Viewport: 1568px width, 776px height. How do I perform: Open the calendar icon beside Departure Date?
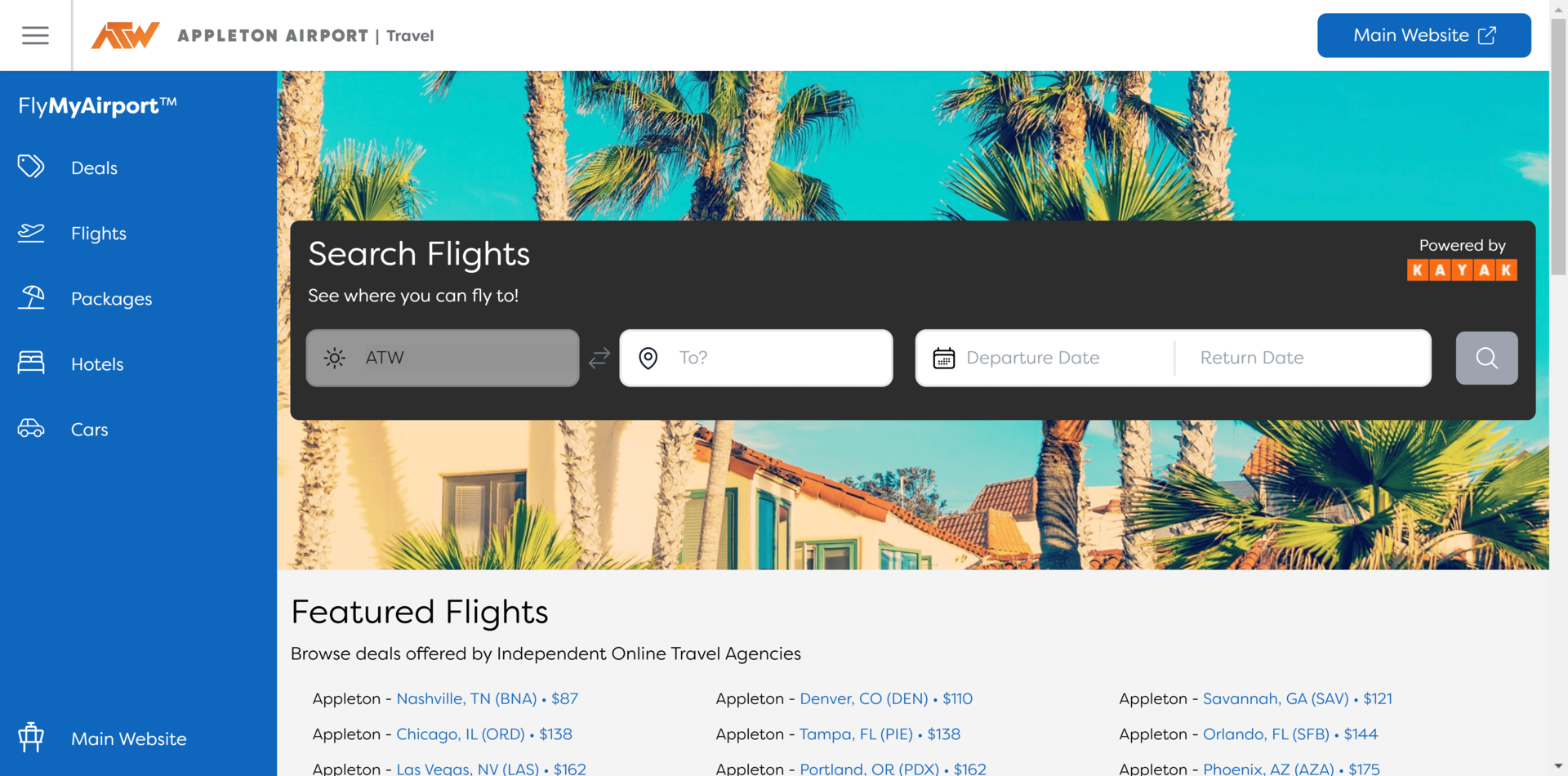point(944,358)
